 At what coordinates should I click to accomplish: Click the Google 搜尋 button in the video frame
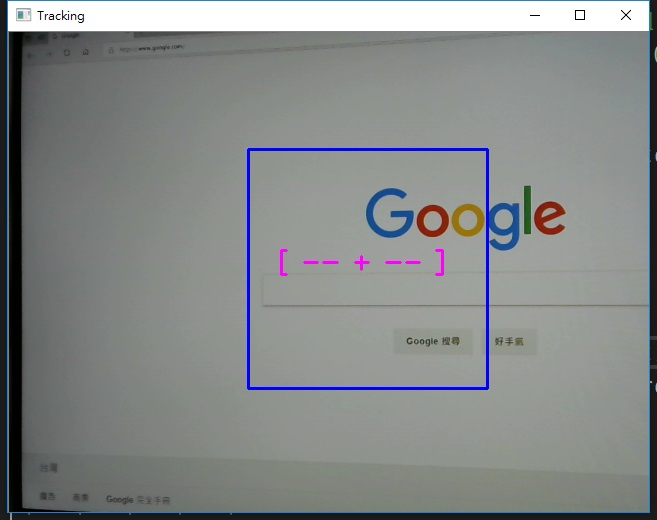pos(433,341)
